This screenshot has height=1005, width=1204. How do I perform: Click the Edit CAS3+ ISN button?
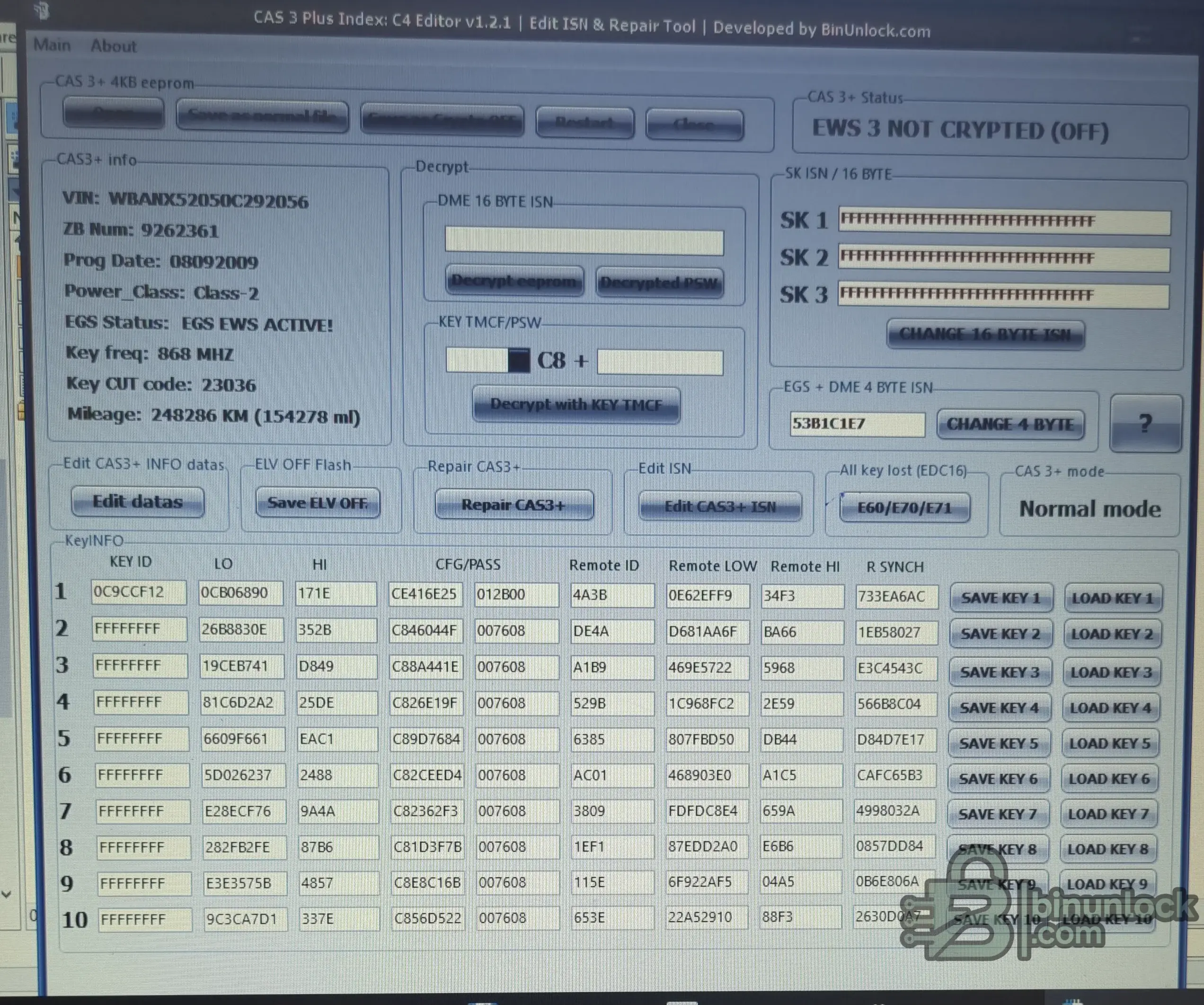720,507
